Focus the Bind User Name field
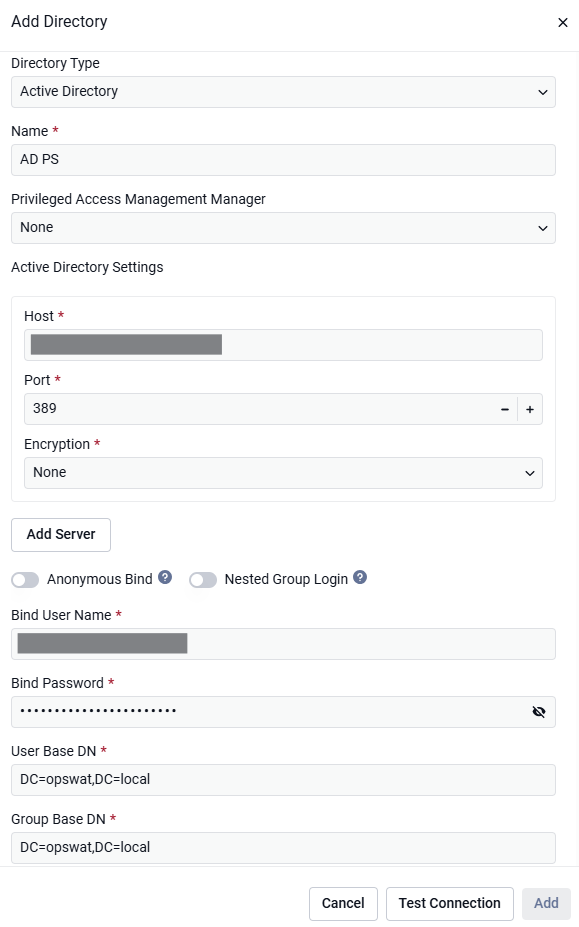Viewport: 579px width, 927px height. (283, 644)
